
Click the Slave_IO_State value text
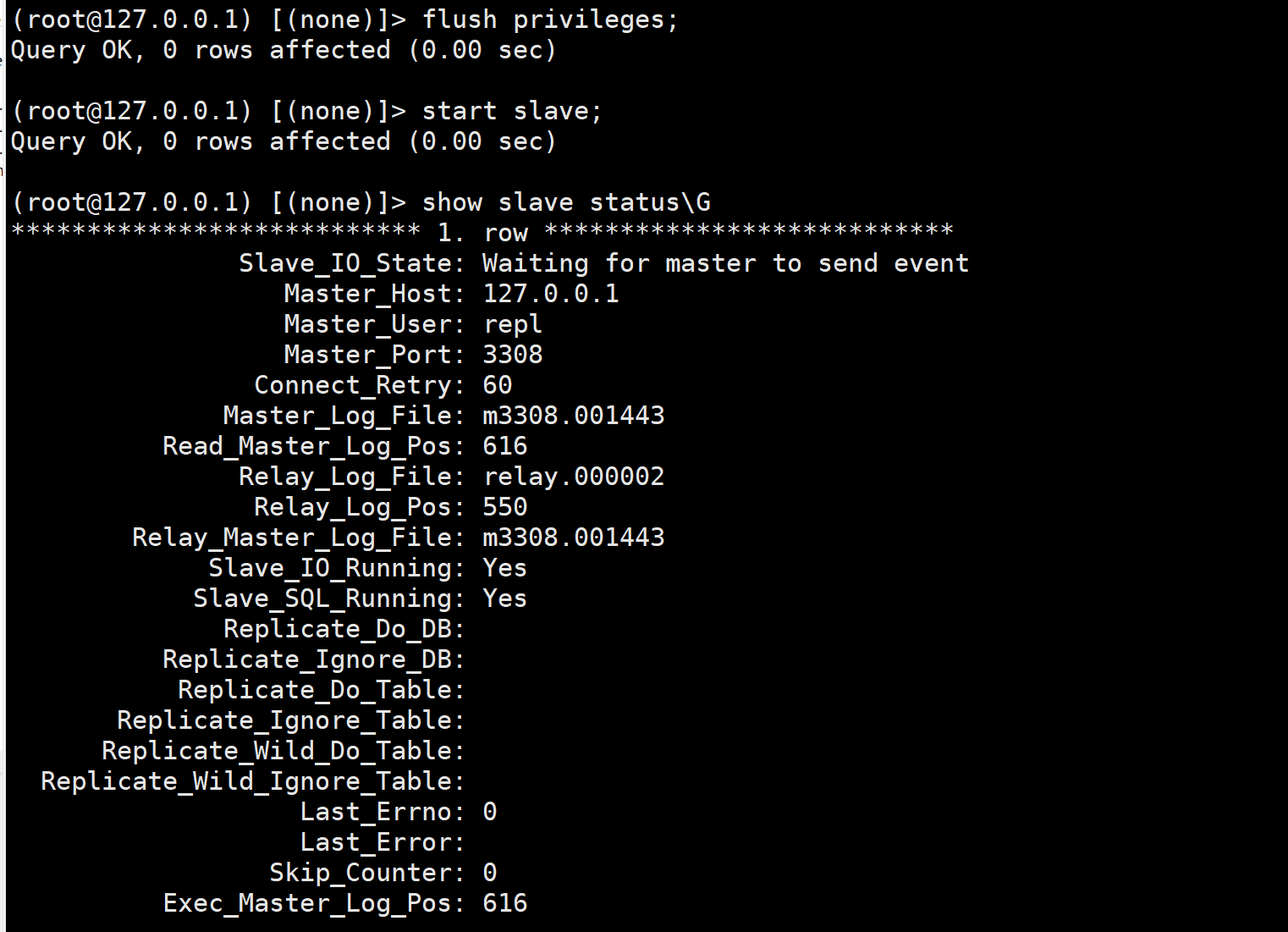click(724, 263)
